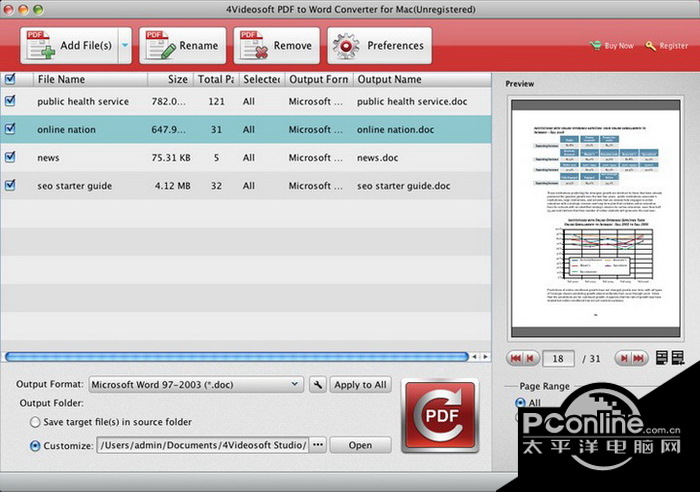Uncheck the seo starter guide checkbox
Screen dimensions: 700x492
(x=10, y=185)
